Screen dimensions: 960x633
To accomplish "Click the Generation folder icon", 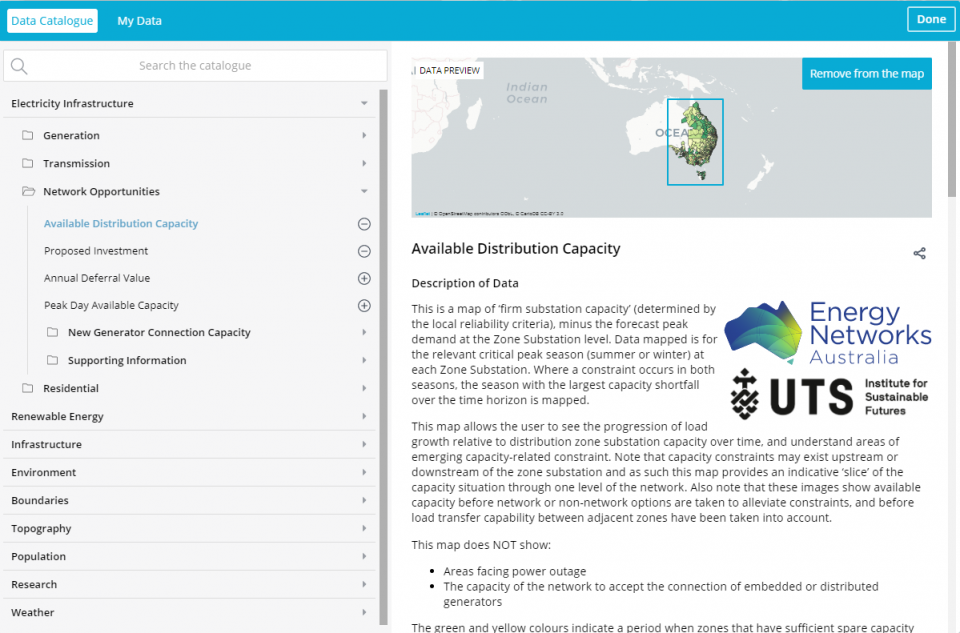I will coord(28,136).
